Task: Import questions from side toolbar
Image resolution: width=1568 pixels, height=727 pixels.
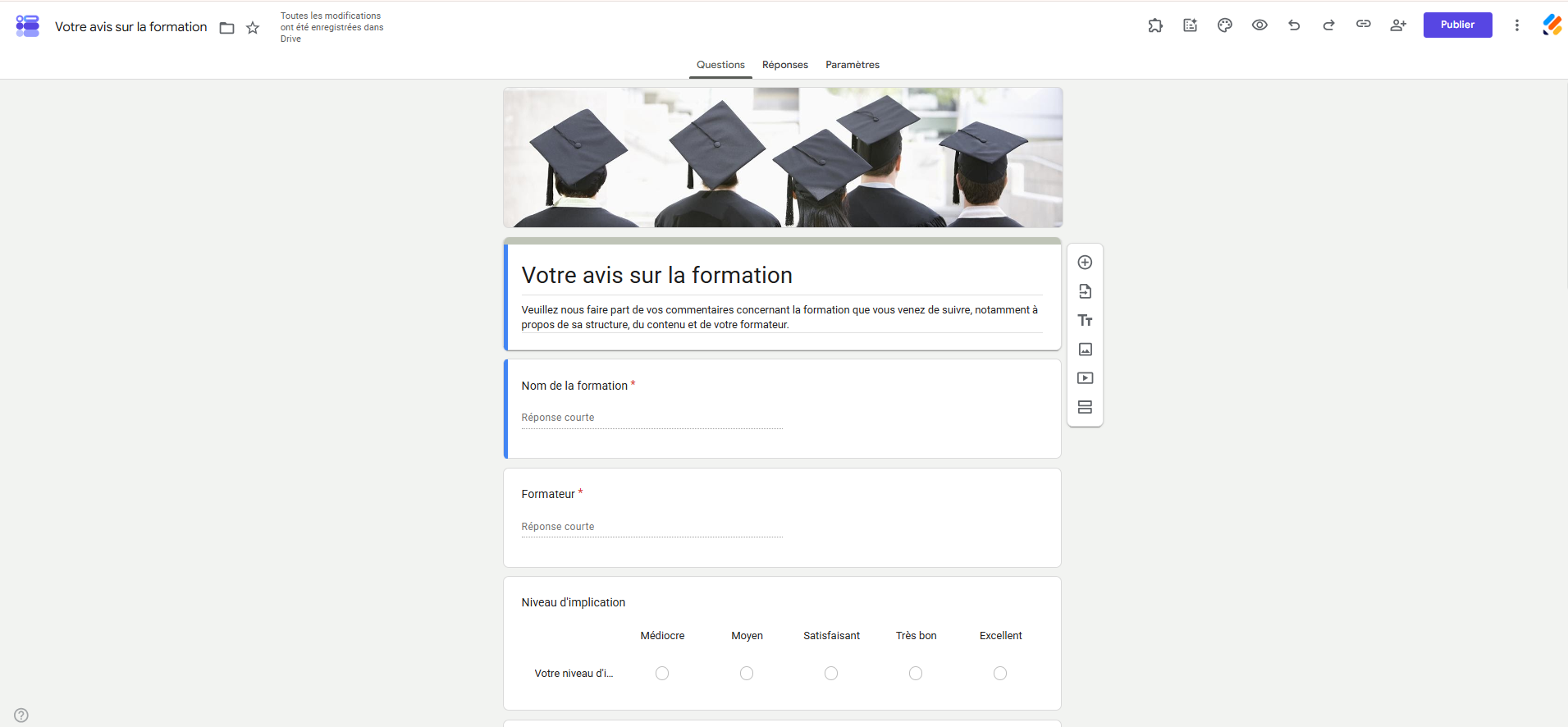Action: click(x=1085, y=291)
